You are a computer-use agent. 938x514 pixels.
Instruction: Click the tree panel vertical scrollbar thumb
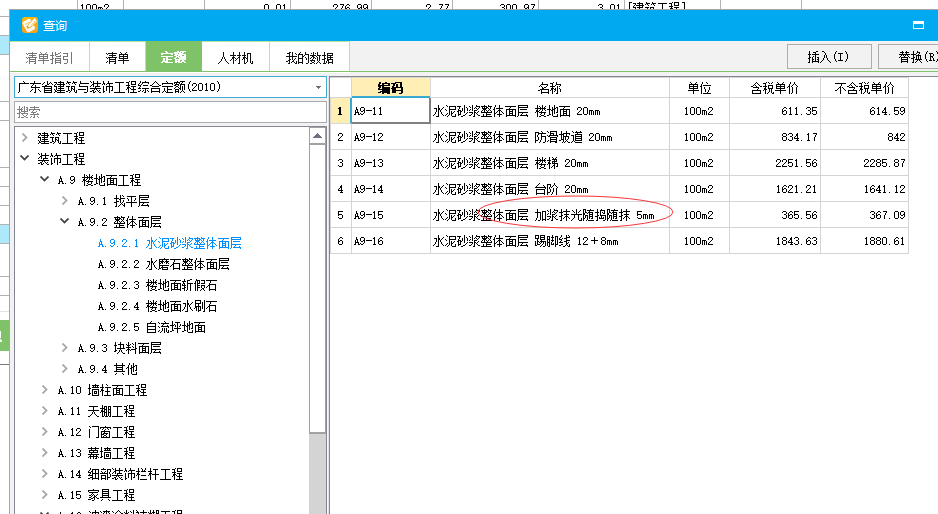pyautogui.click(x=318, y=288)
